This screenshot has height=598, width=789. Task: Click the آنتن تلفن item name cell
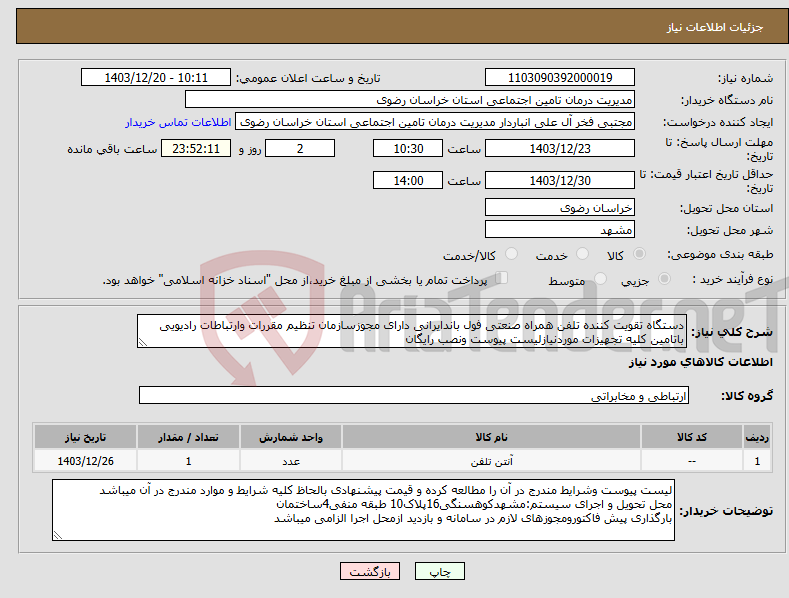[x=491, y=461]
